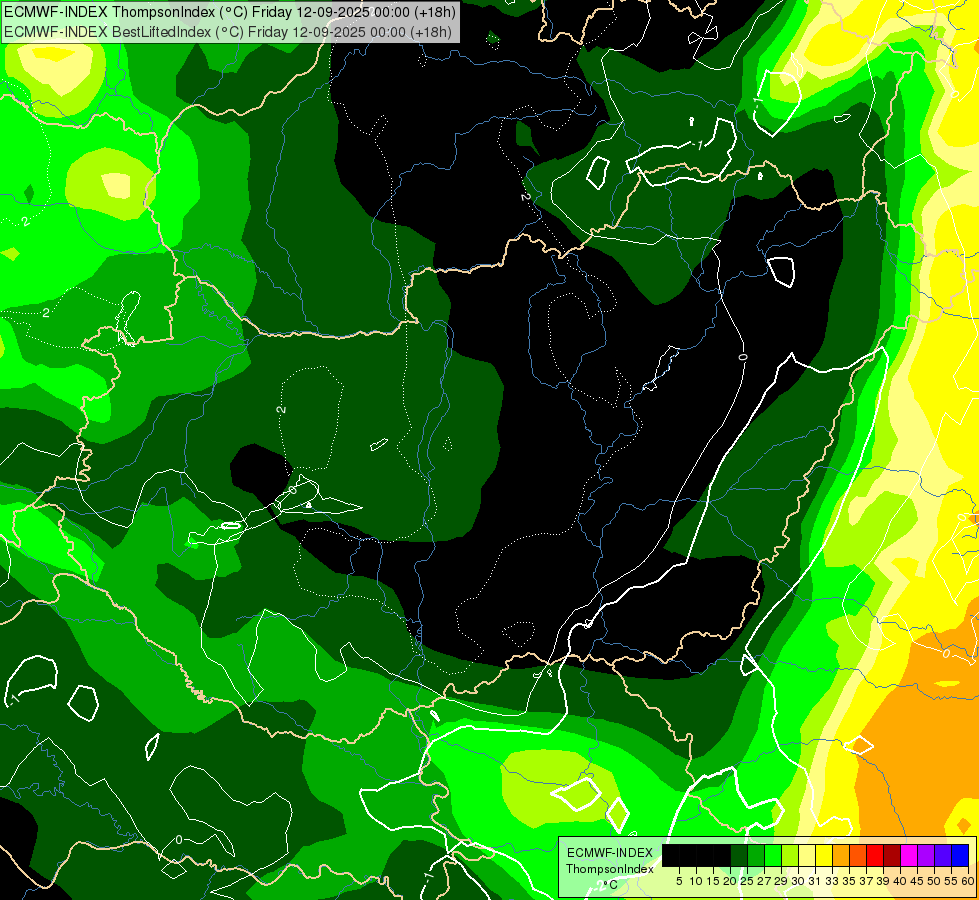Select the purple 45–50 legend swatch
This screenshot has height=900, width=979.
coord(925,855)
